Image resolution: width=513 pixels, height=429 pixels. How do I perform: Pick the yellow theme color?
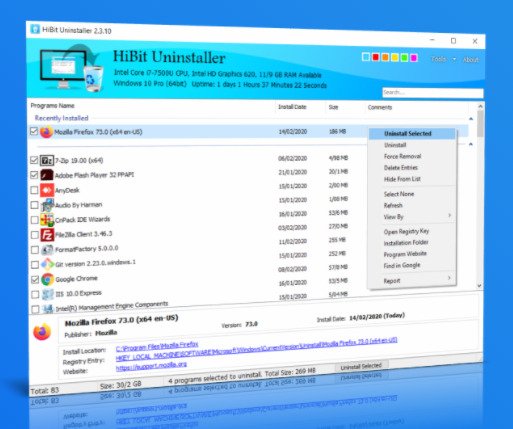pos(395,58)
